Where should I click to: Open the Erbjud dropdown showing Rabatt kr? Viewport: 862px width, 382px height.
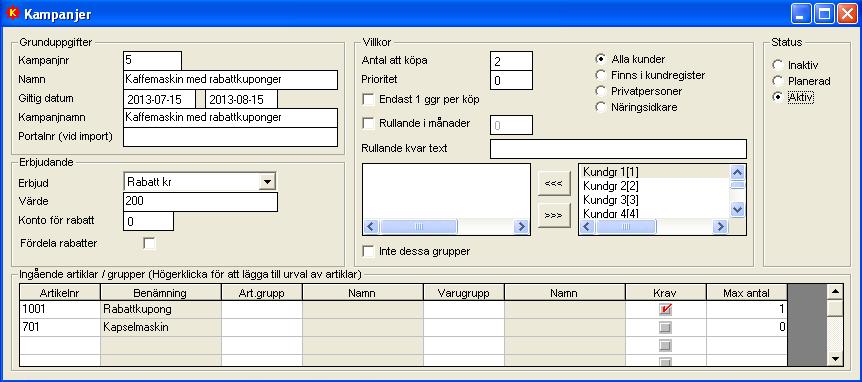click(x=267, y=181)
